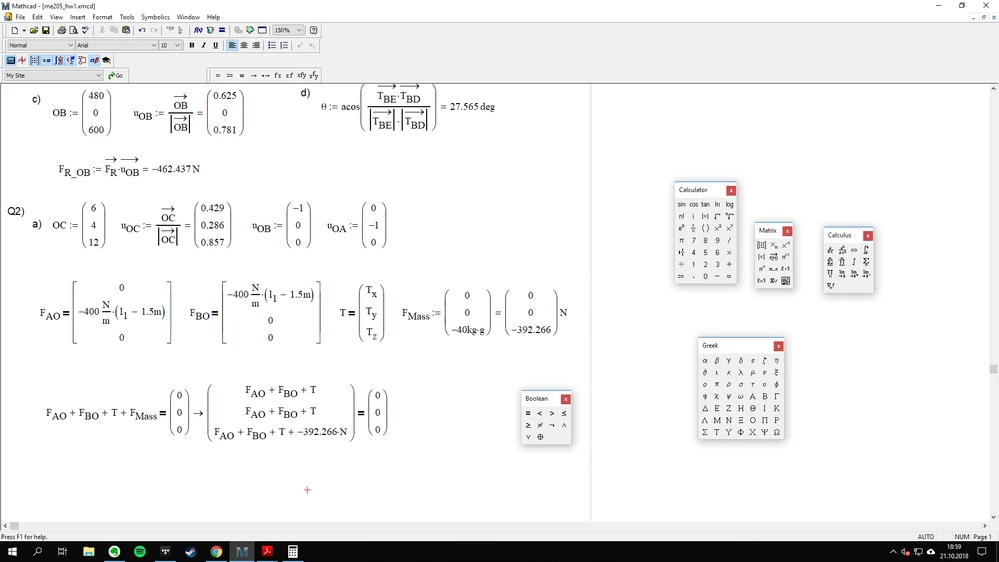Open the Help question mark icon
The image size is (999, 562).
point(313,30)
